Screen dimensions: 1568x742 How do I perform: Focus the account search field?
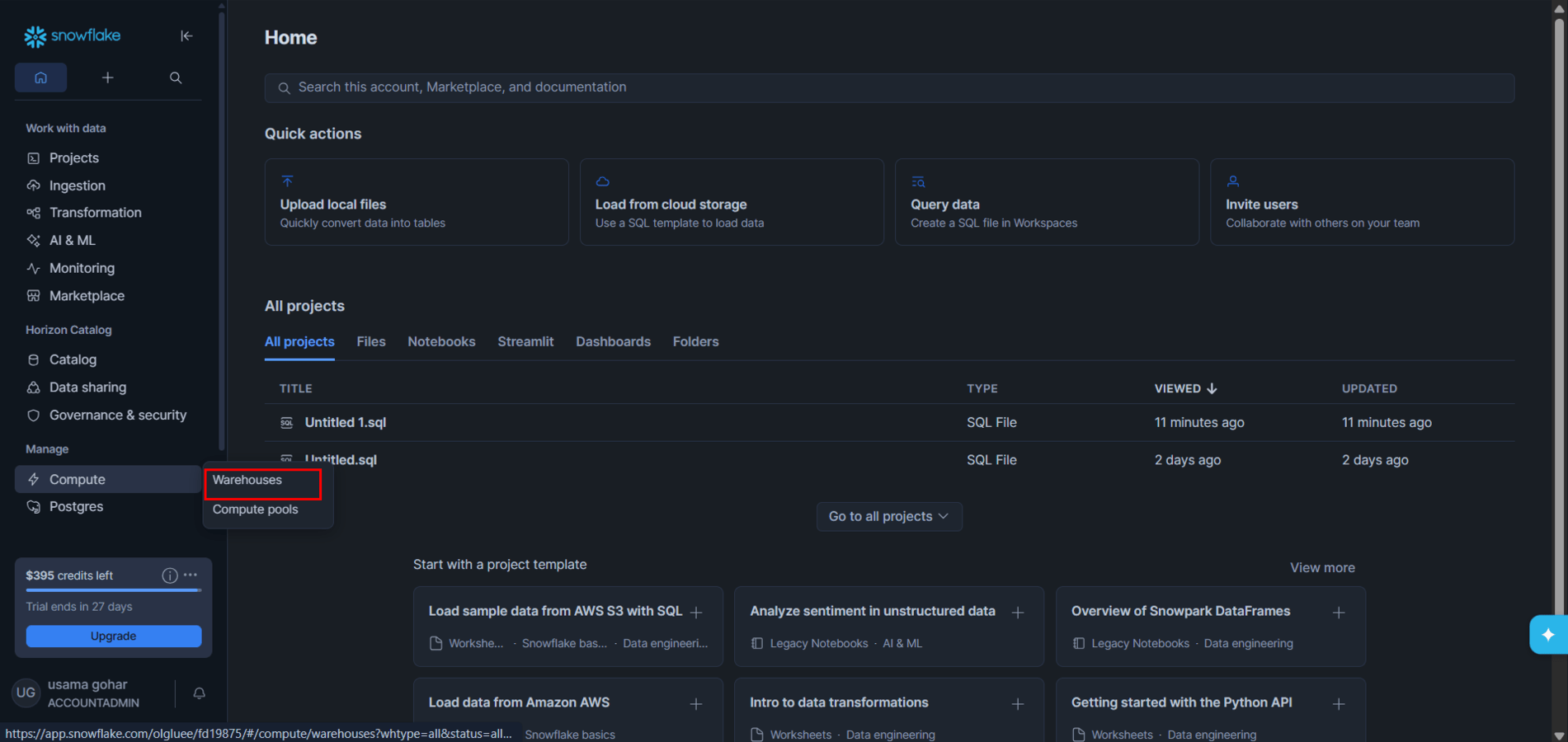click(889, 87)
